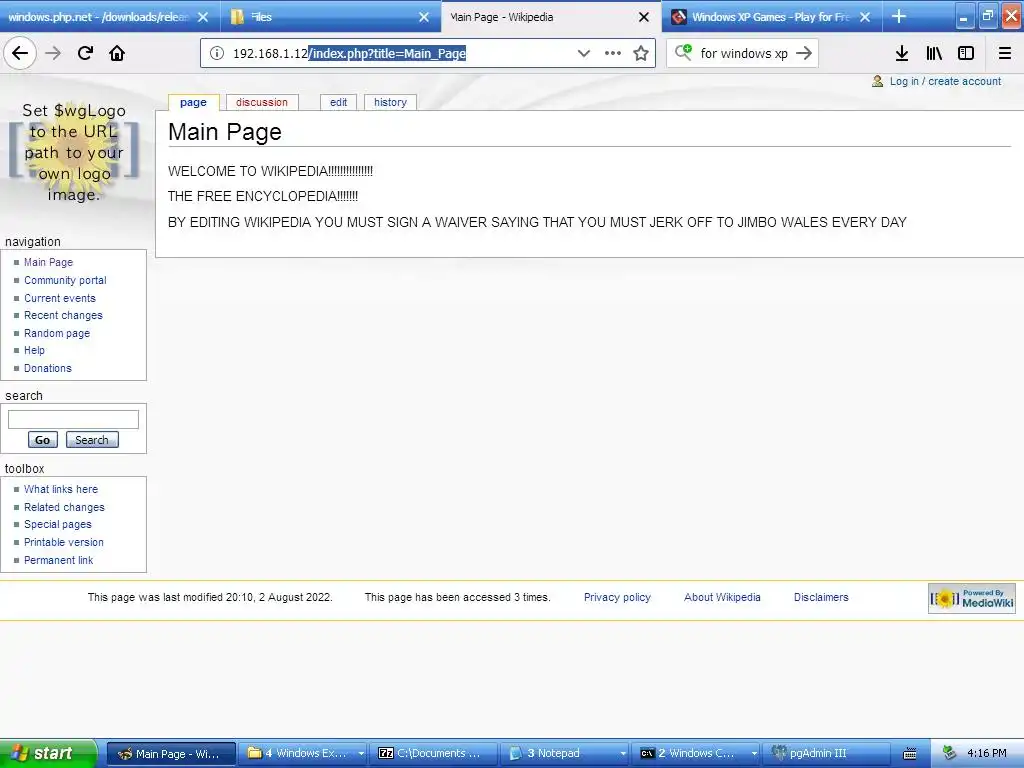Viewport: 1024px width, 768px height.
Task: Open the wiki 'discussion' tab
Action: click(262, 103)
